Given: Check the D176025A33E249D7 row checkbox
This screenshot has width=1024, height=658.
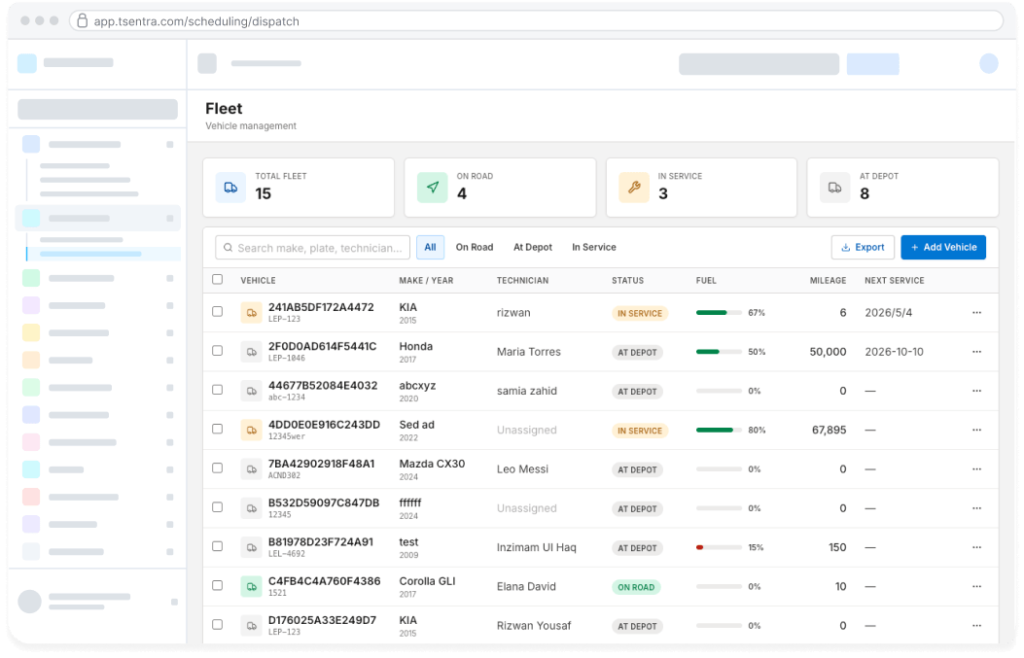Looking at the screenshot, I should pos(217,625).
